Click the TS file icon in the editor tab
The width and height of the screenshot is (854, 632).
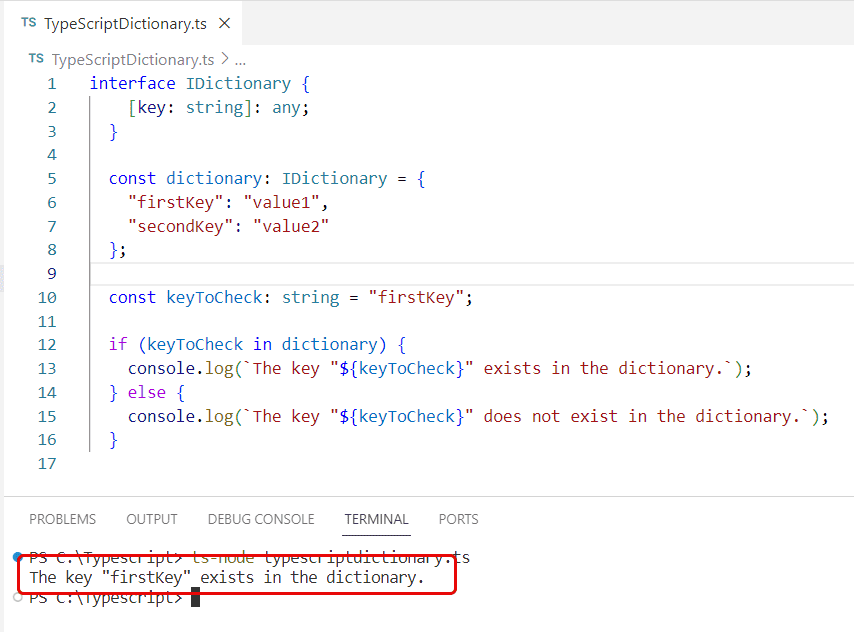(x=28, y=23)
